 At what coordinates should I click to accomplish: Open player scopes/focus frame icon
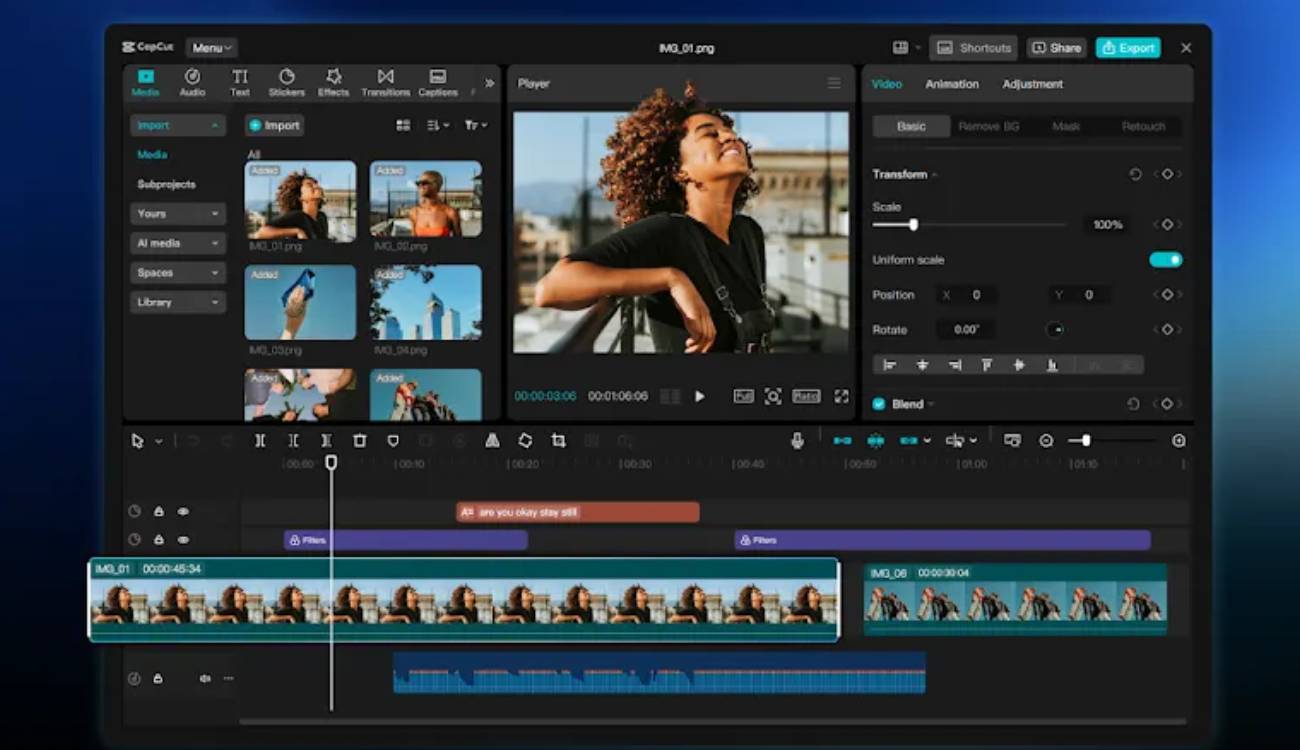773,396
